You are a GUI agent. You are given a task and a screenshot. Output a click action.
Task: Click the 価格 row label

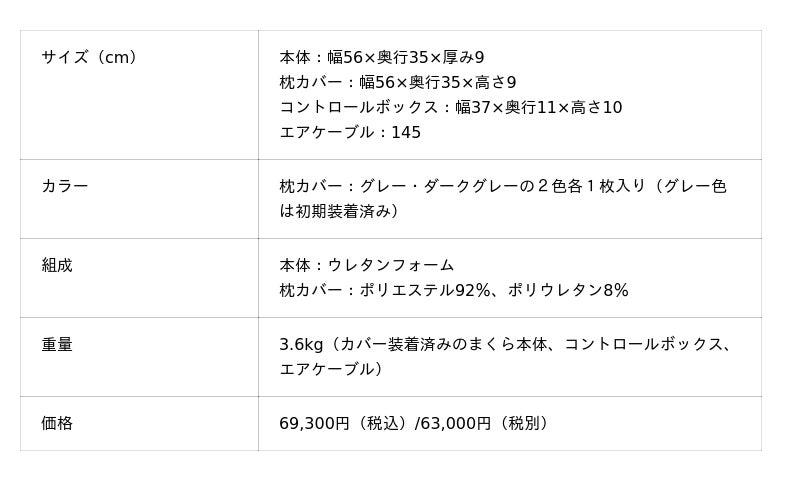tap(57, 423)
